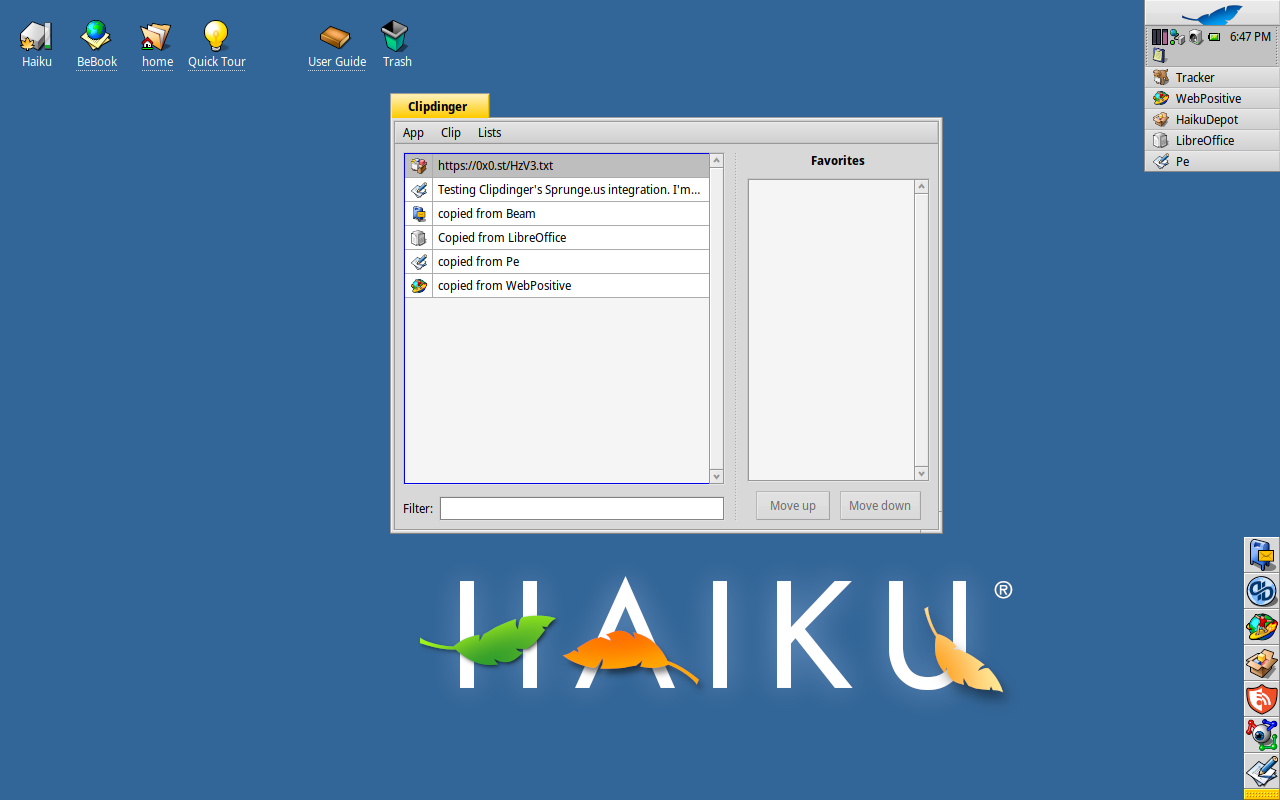Open the Lists menu in Clipdinger
Viewport: 1280px width, 800px height.
pos(489,133)
